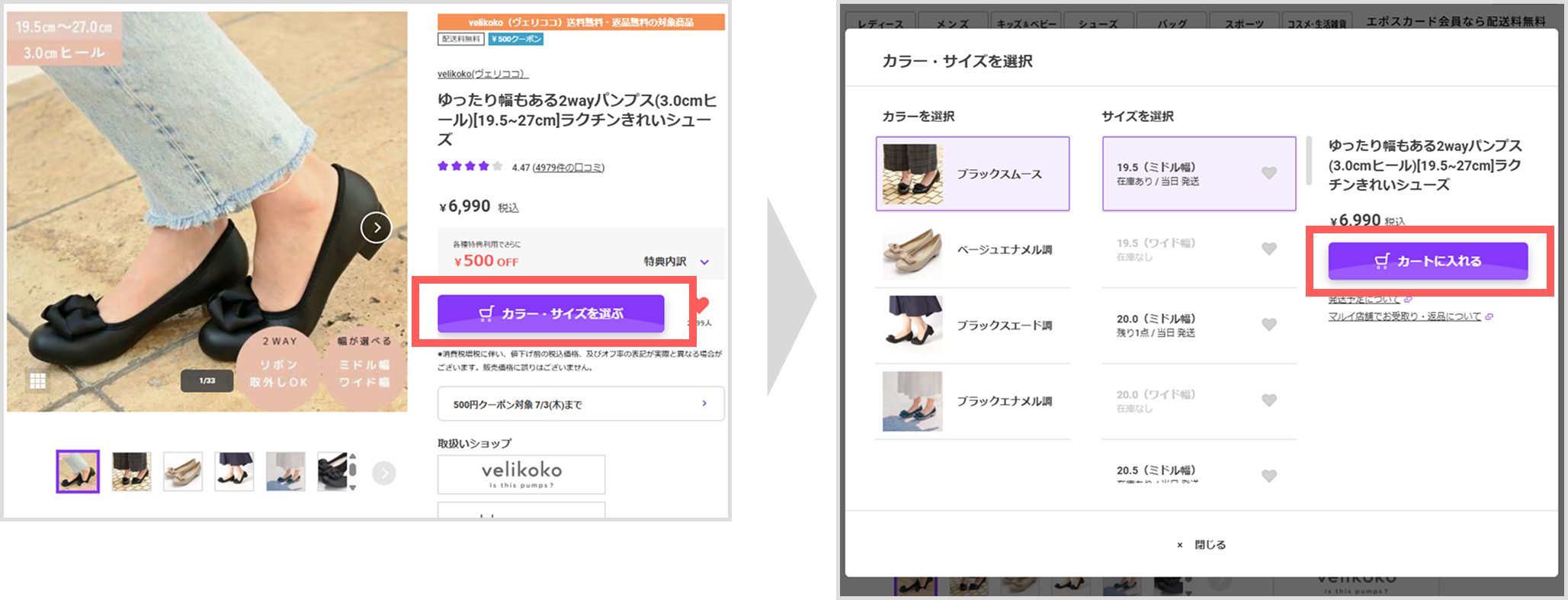Viewport: 1568px width, 600px height.
Task: Open velikoko(ヴェリココ) brand link
Action: (483, 74)
